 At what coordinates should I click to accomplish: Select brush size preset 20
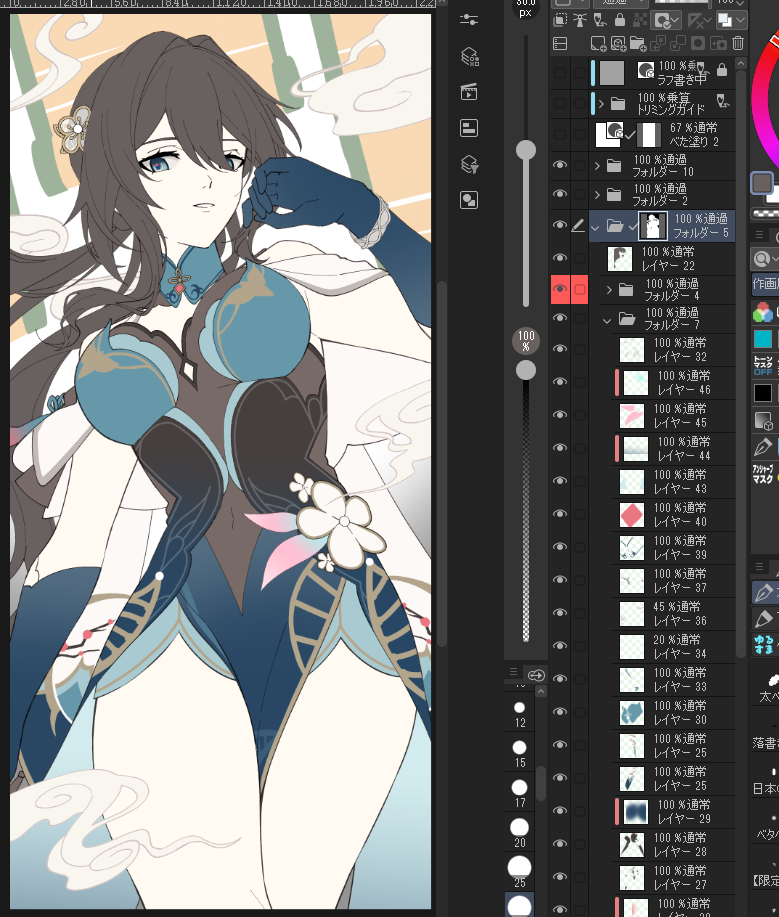[x=519, y=833]
